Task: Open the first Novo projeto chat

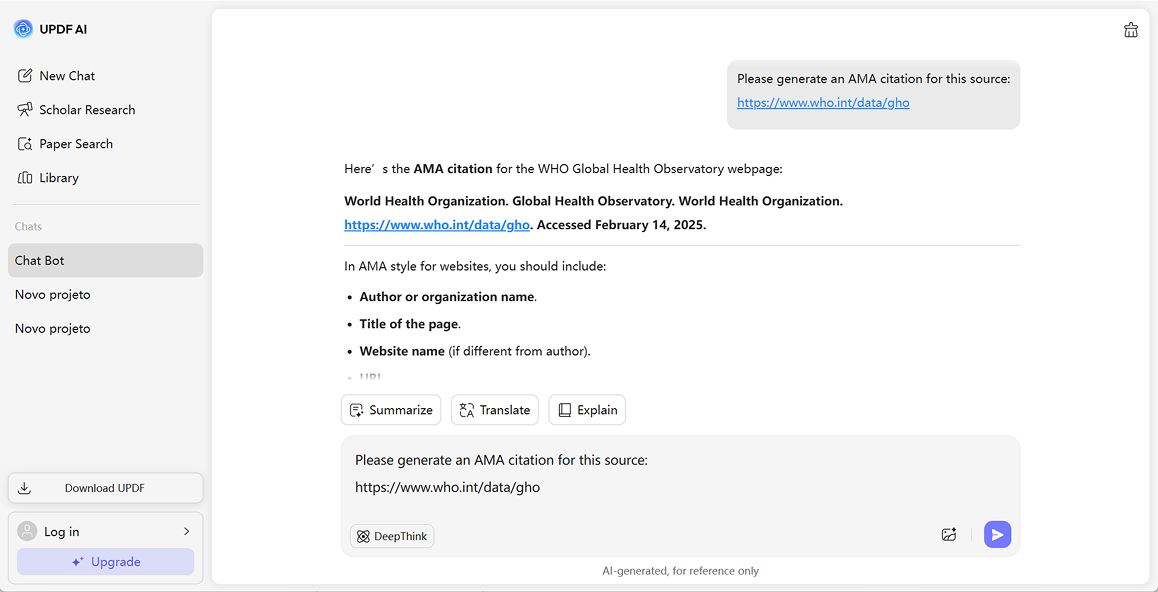Action: (53, 295)
